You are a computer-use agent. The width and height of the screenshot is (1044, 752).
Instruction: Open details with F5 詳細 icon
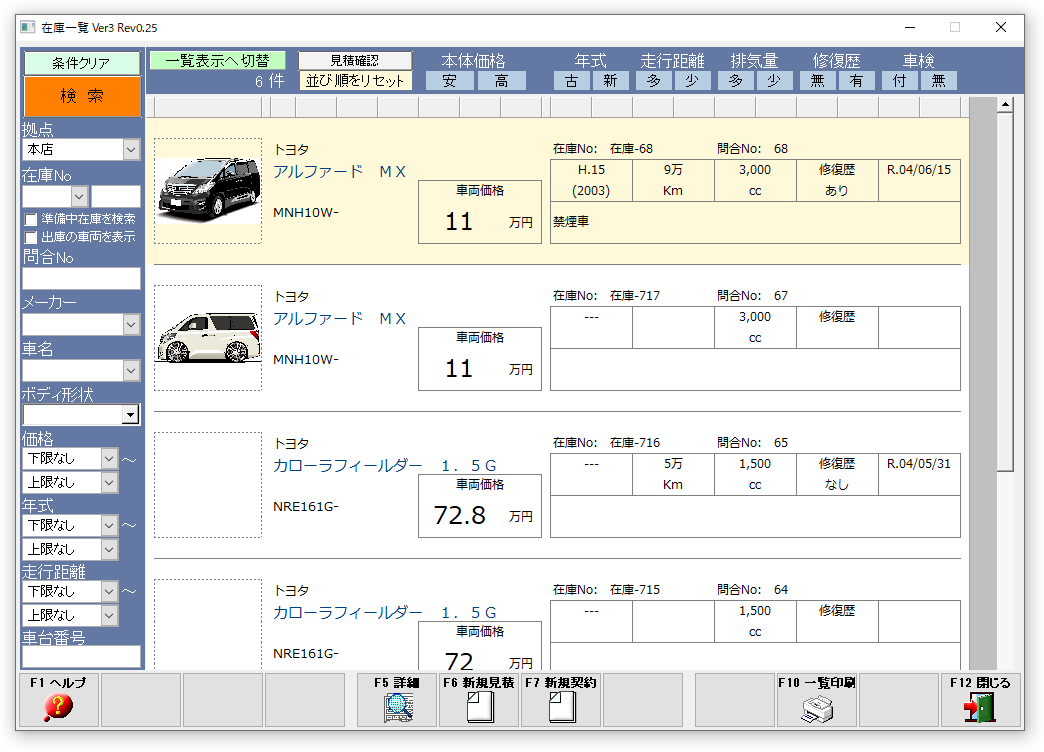[x=397, y=707]
